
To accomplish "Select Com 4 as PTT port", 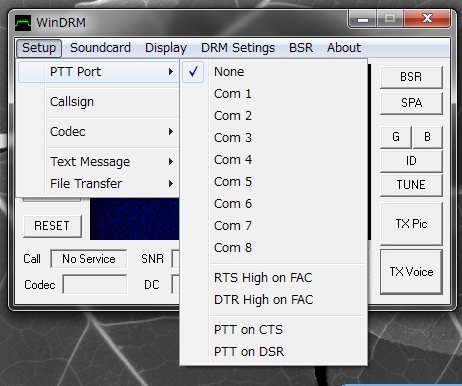I will pyautogui.click(x=274, y=160).
